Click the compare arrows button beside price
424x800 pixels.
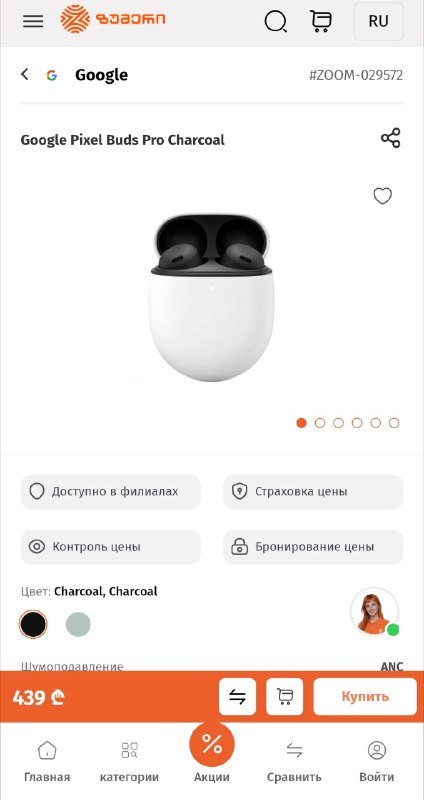pyautogui.click(x=237, y=696)
